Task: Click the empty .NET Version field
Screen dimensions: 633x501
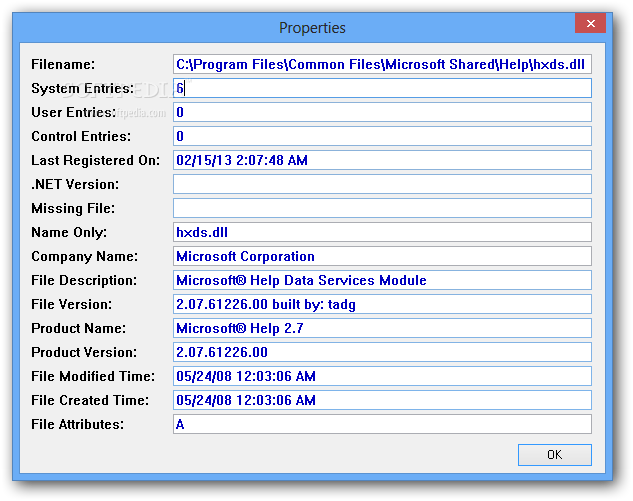Action: (x=382, y=184)
